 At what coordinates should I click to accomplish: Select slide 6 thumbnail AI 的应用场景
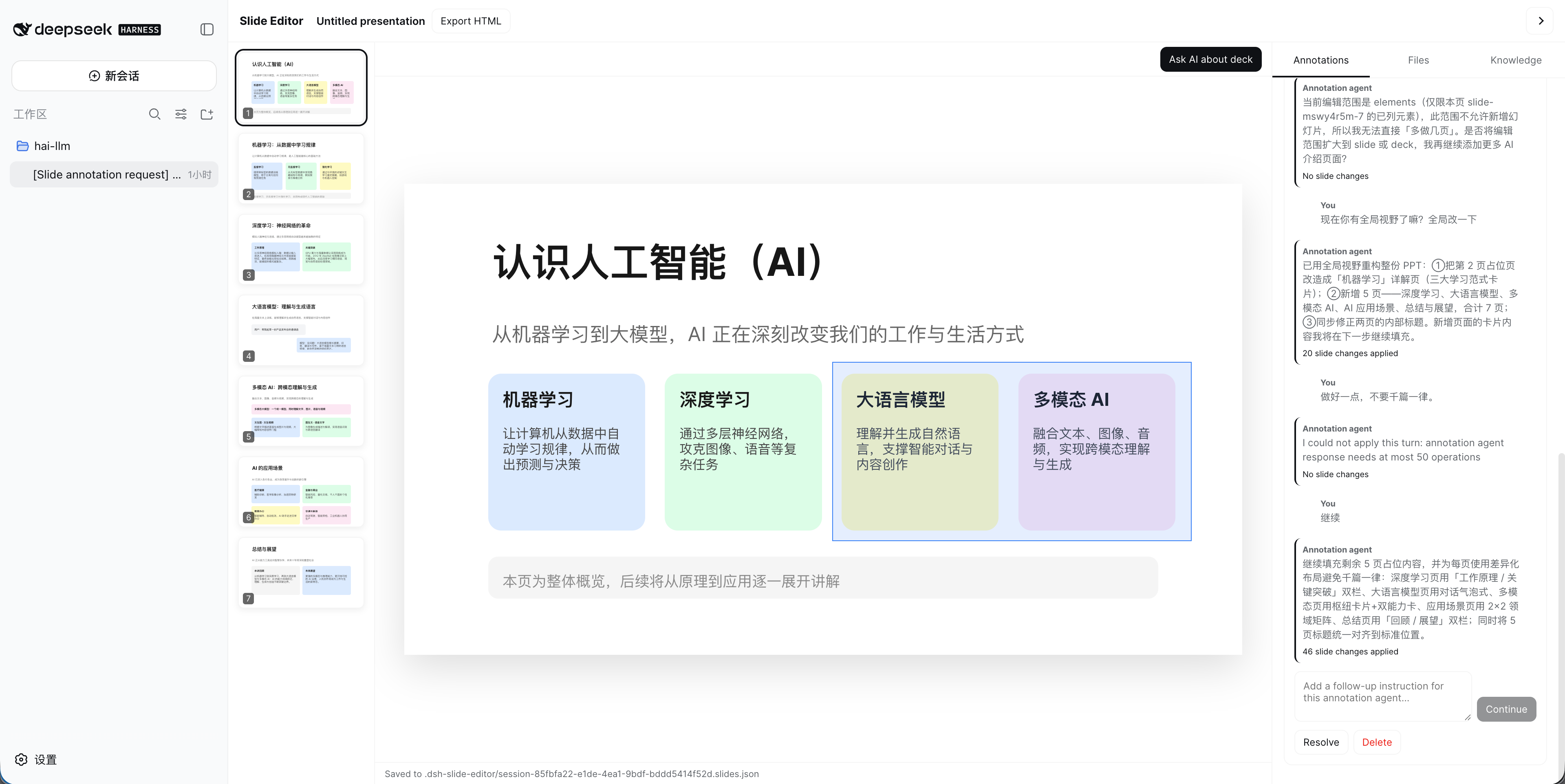301,491
